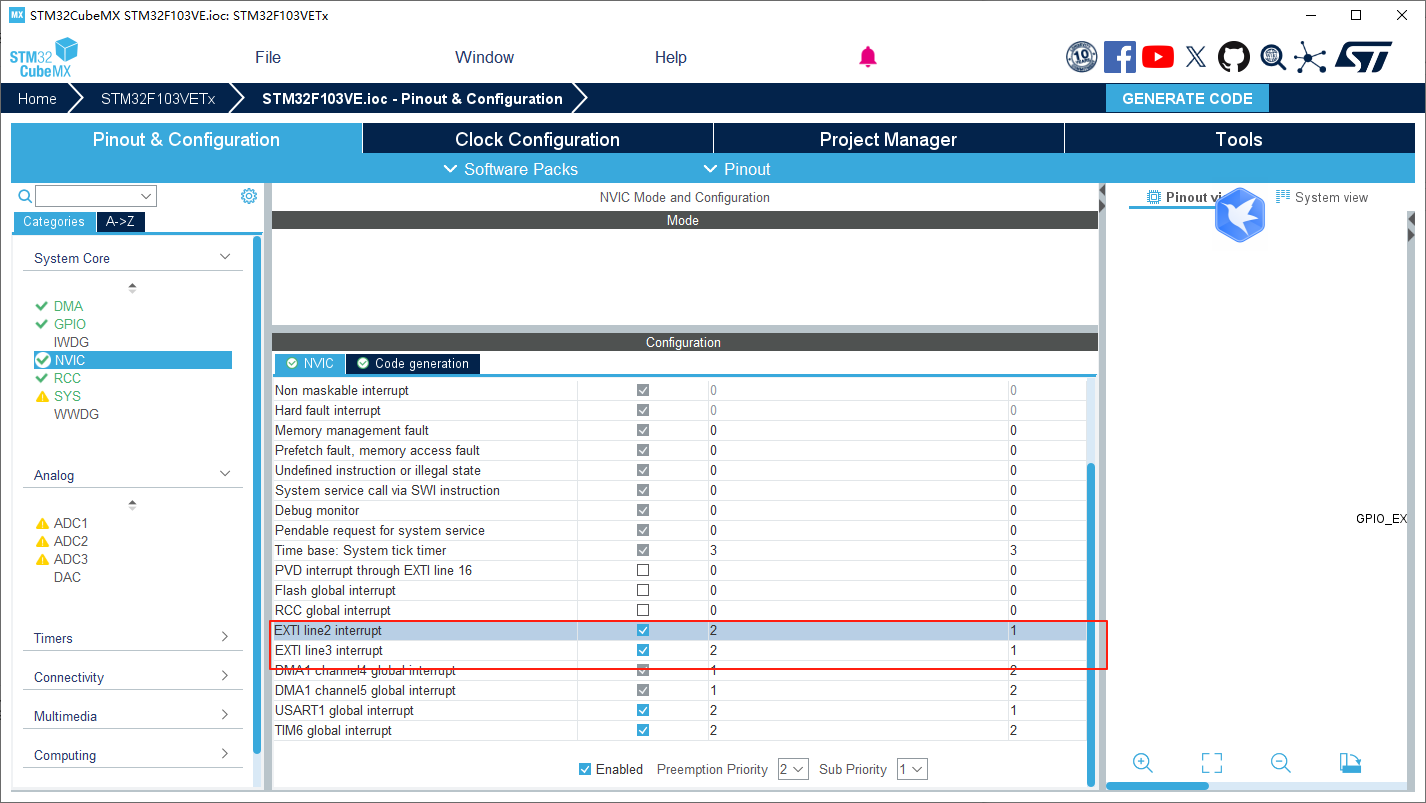Click in the peripheral search input field
Screen dimensions: 1426x803
pyautogui.click(x=87, y=196)
